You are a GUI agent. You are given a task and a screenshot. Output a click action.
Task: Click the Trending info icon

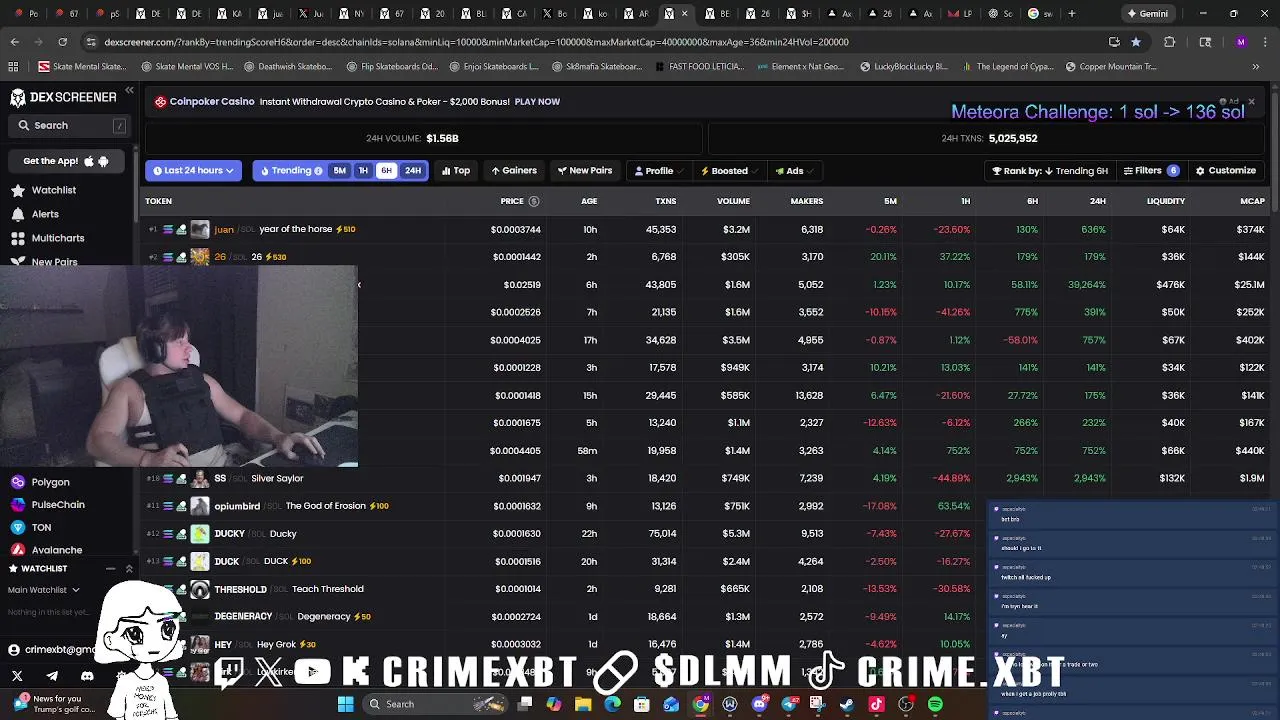point(318,171)
